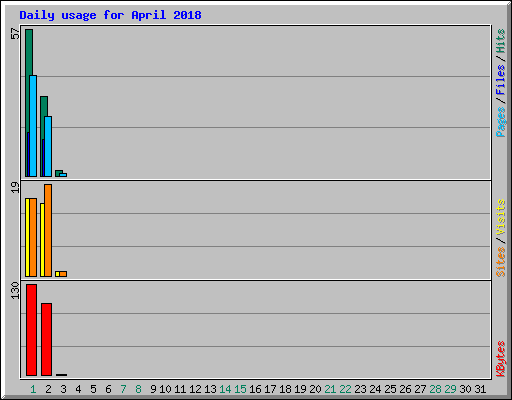The height and width of the screenshot is (400, 512).
Task: Click the day '18' axis label
Action: coord(285,389)
